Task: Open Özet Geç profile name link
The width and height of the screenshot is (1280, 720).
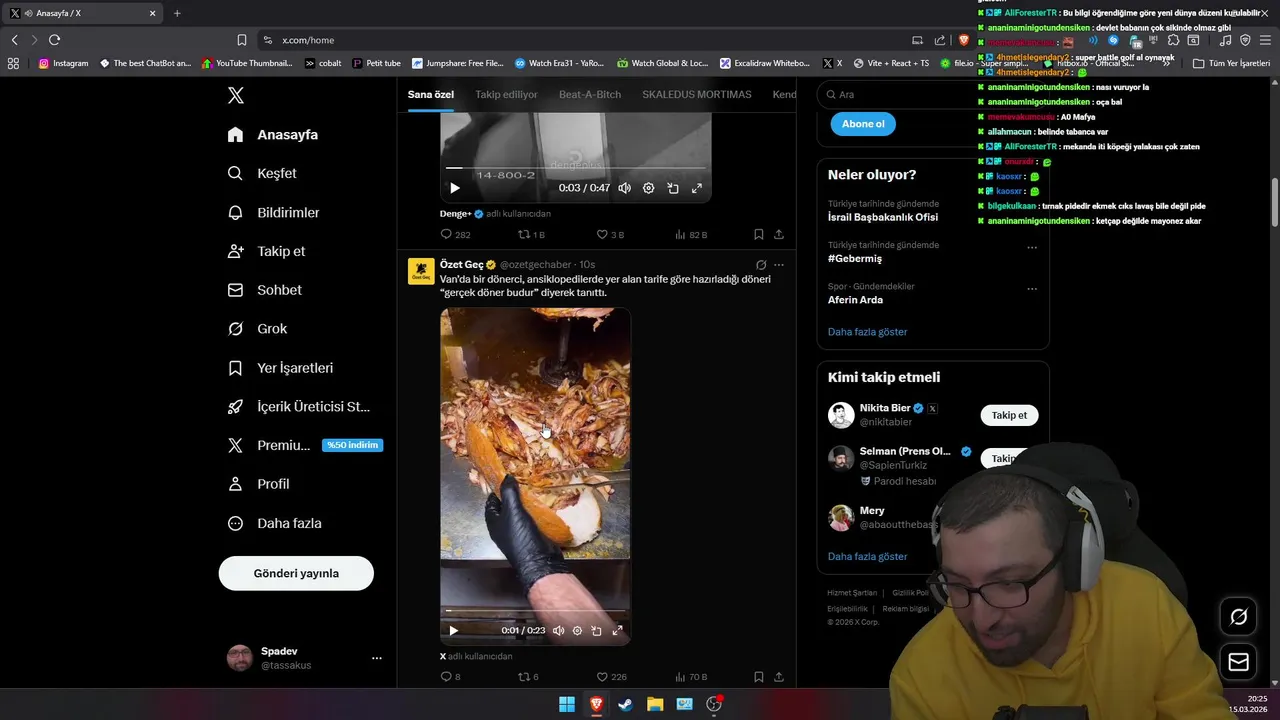Action: click(461, 265)
